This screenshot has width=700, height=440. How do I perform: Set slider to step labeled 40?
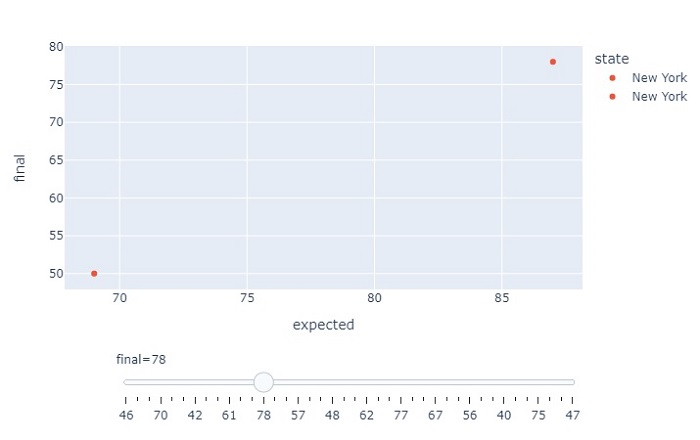tap(505, 382)
